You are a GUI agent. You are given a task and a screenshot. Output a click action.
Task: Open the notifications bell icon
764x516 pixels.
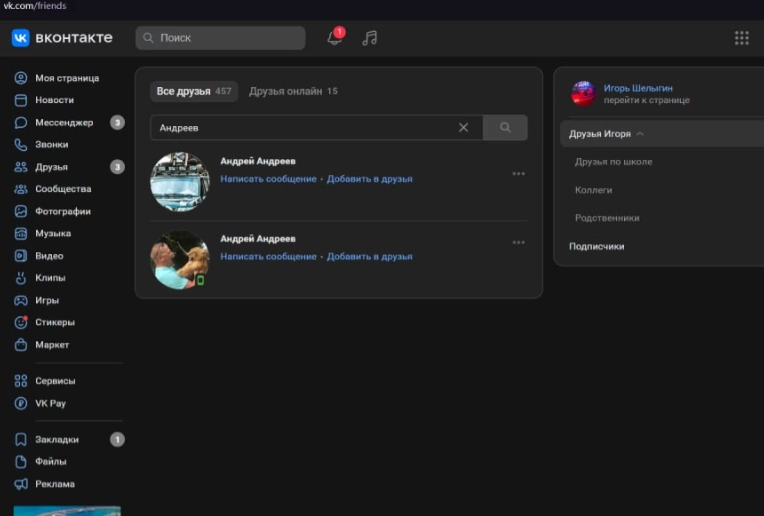pos(334,38)
